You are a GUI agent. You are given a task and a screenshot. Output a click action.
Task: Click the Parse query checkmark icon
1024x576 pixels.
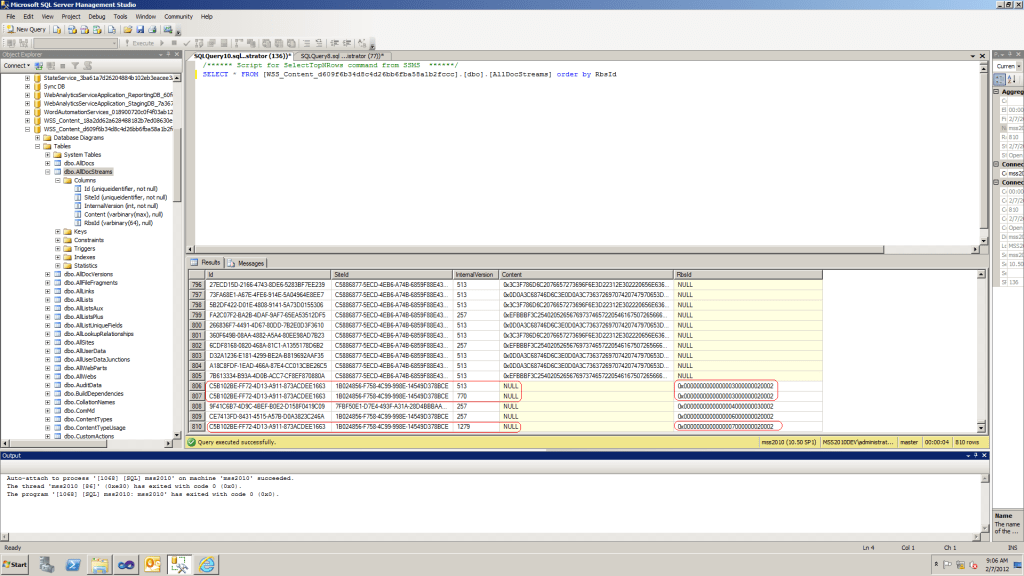[187, 43]
